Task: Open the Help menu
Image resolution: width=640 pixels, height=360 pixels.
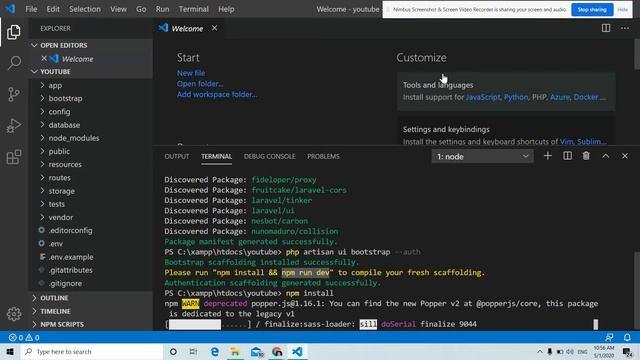Action: (226, 9)
